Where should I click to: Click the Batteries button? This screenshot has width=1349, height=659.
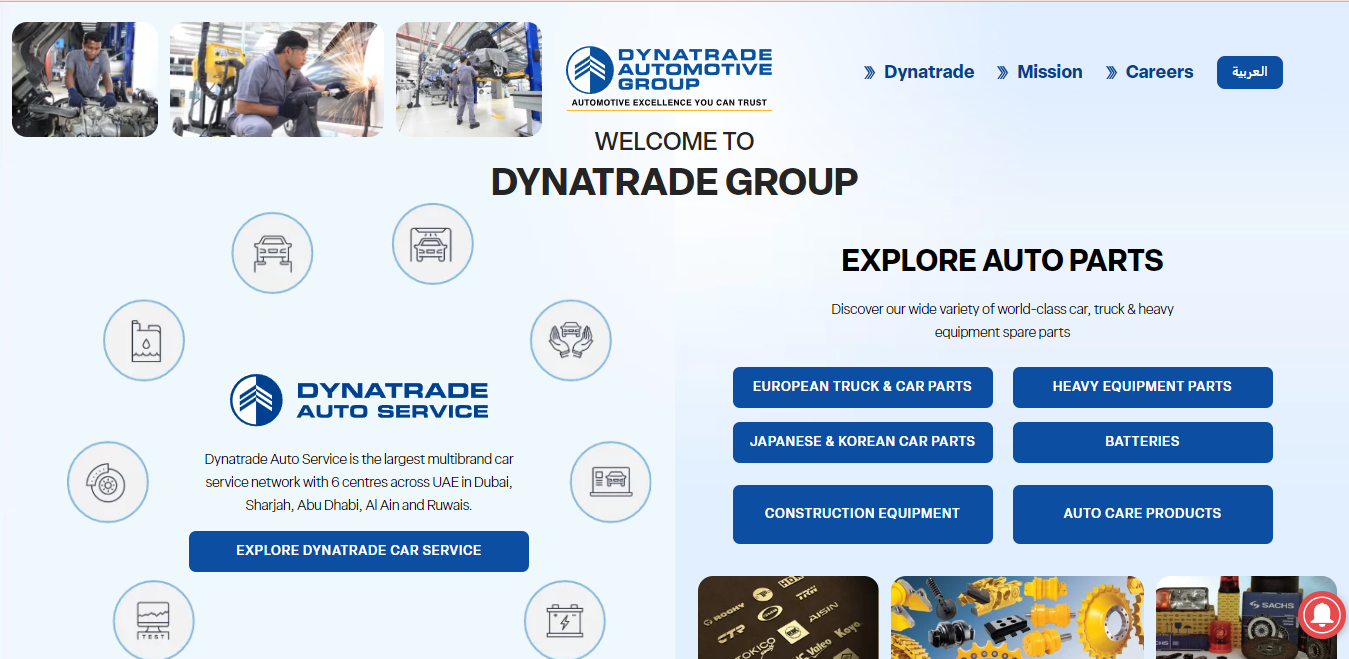(1143, 442)
